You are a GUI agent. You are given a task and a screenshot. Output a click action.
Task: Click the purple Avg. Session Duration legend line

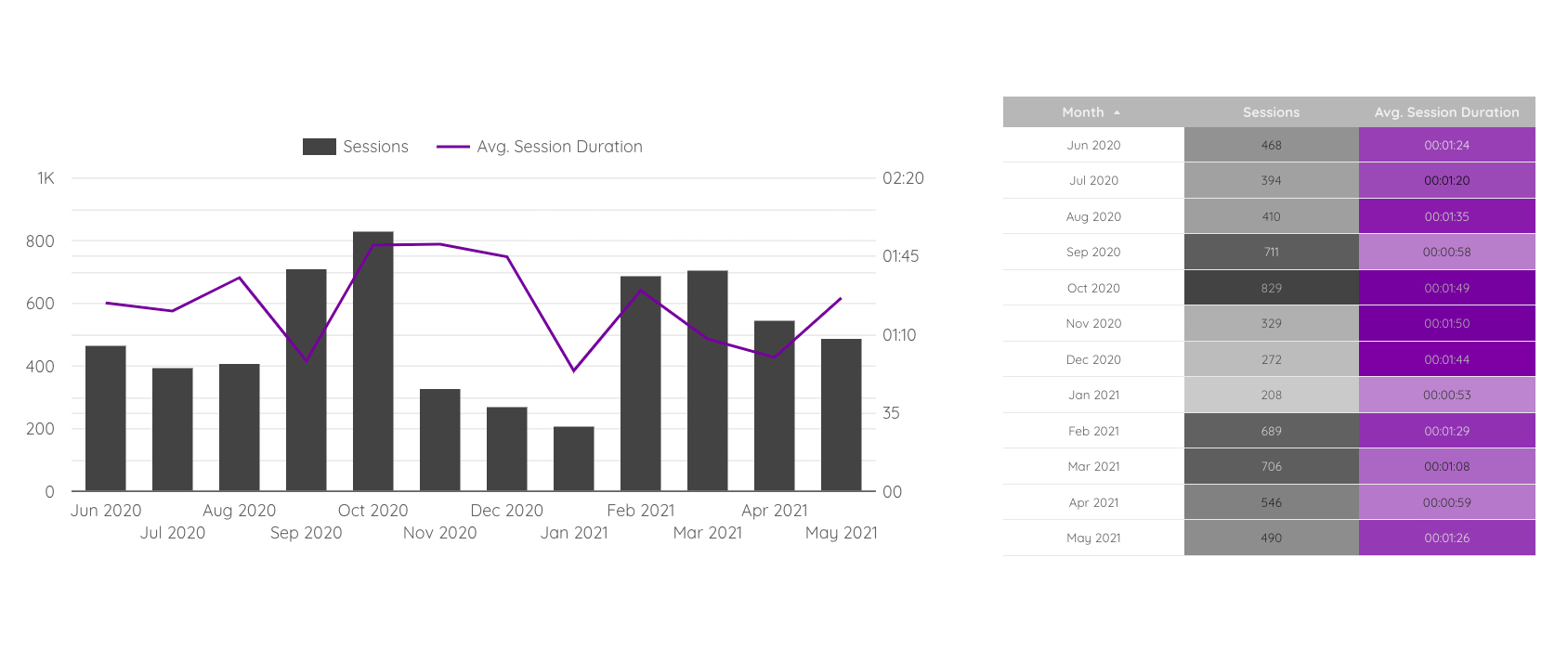coord(452,147)
